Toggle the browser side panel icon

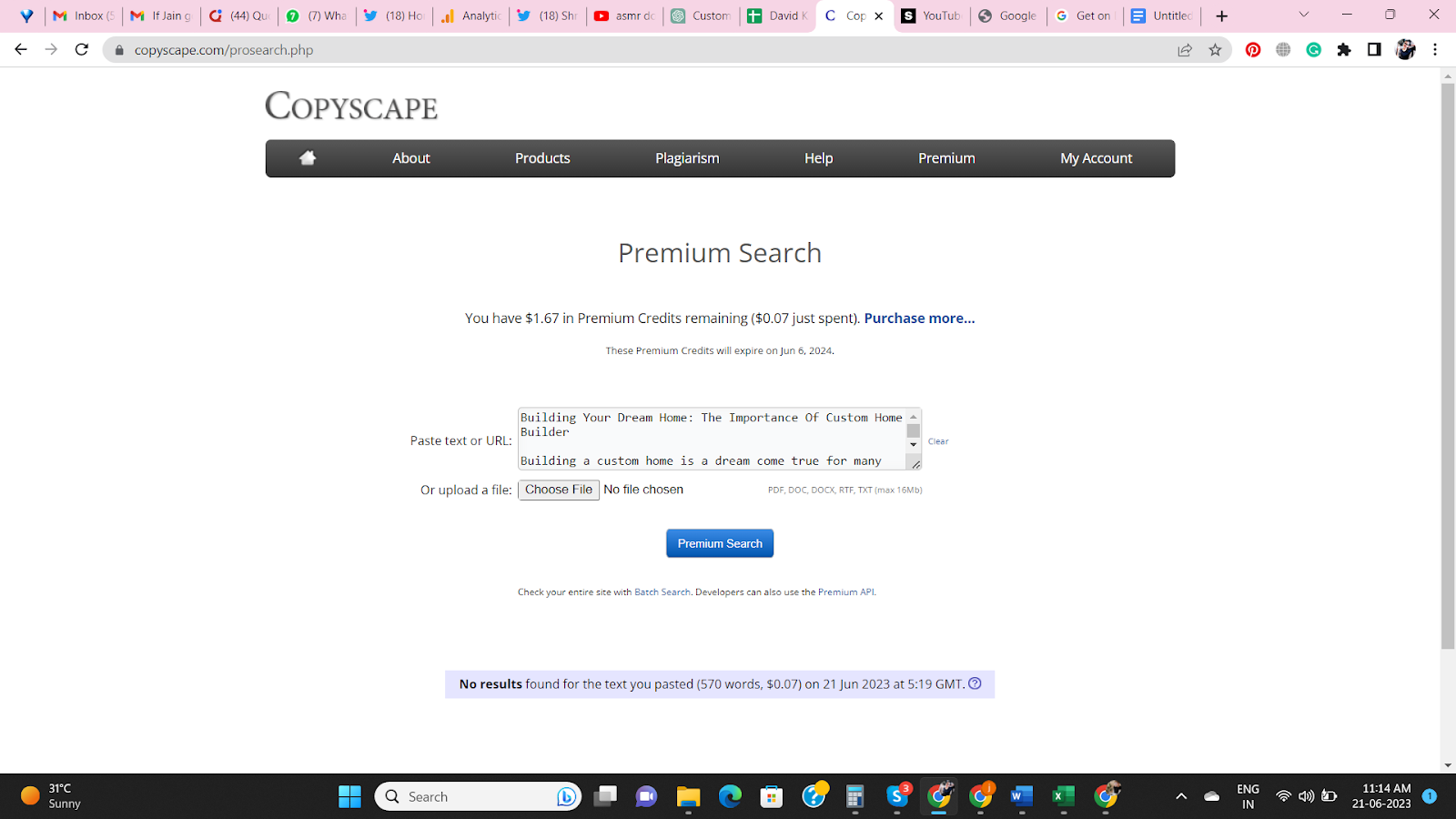pyautogui.click(x=1374, y=50)
